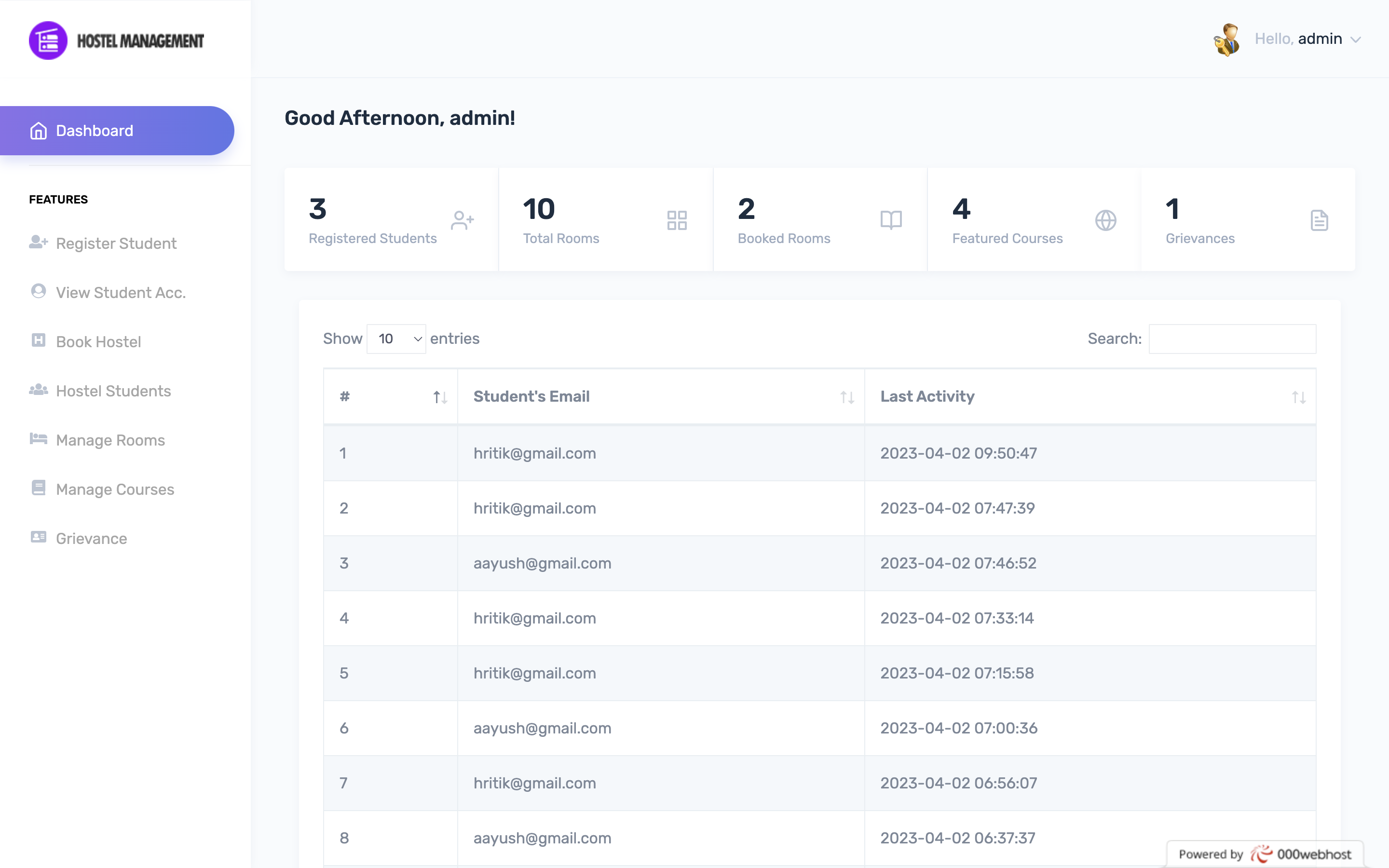The height and width of the screenshot is (868, 1389).
Task: Click the Hostel Management logo
Action: 117,40
